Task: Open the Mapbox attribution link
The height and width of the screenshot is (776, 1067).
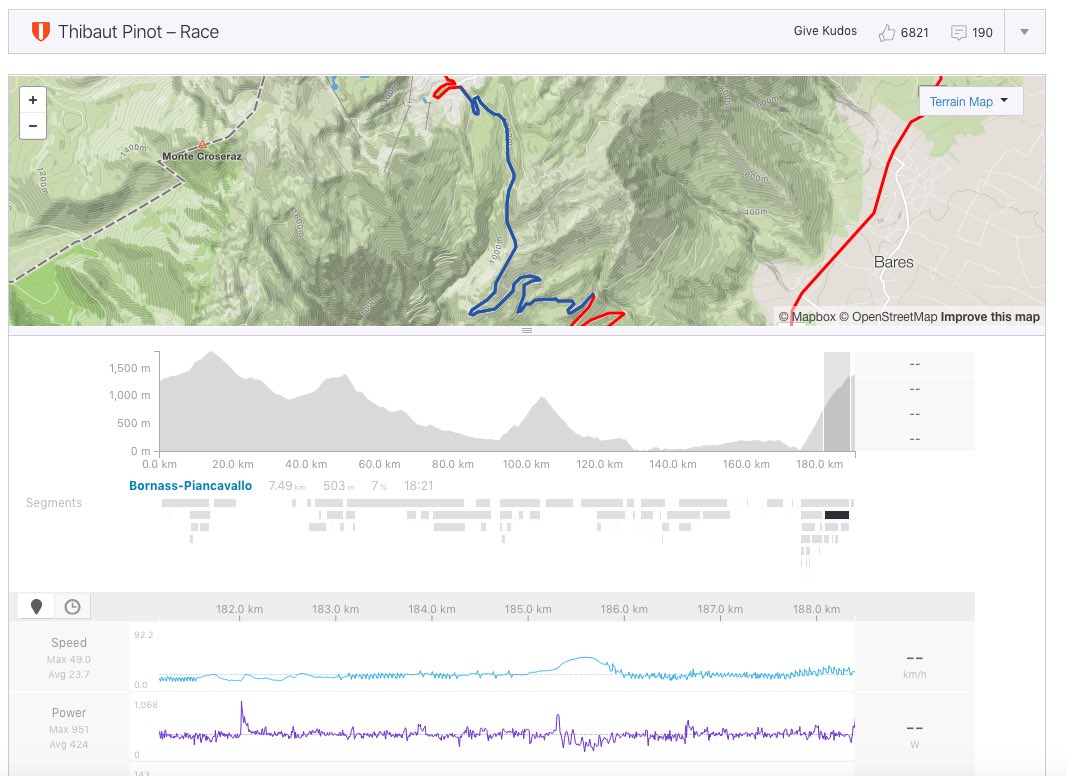Action: [x=807, y=317]
